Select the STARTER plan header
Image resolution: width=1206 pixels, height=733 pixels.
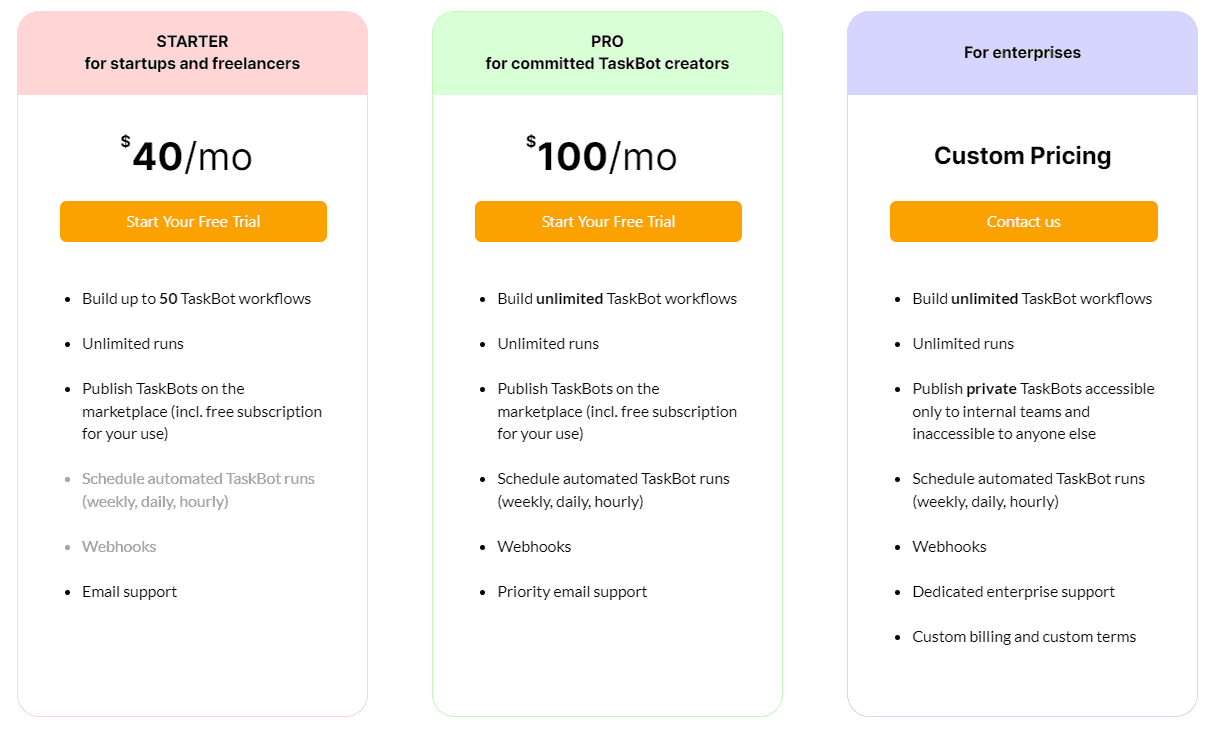(192, 52)
